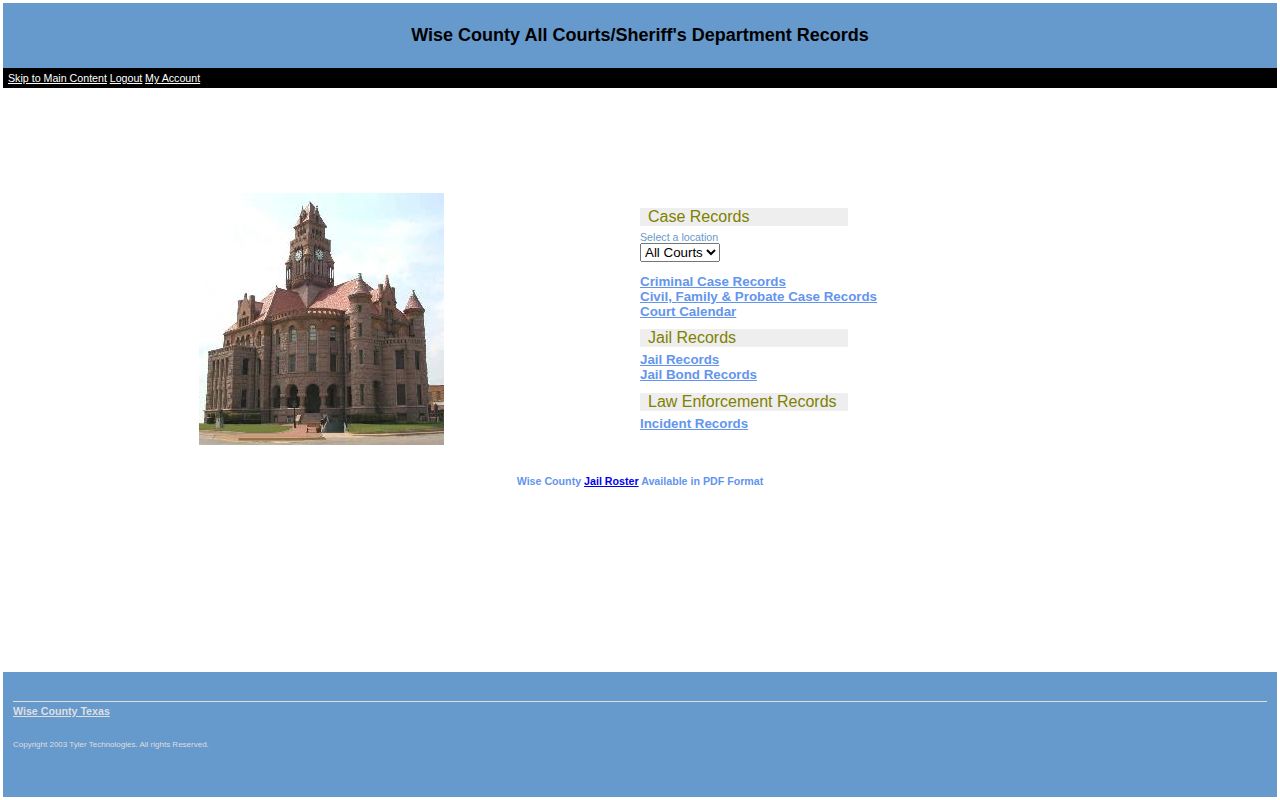Open Civil, Family & Probate Case Records
Image resolution: width=1280 pixels, height=800 pixels.
click(x=758, y=297)
